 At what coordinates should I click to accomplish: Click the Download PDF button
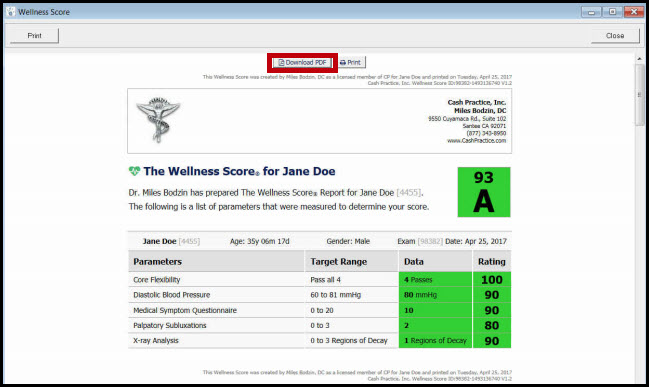(x=302, y=62)
